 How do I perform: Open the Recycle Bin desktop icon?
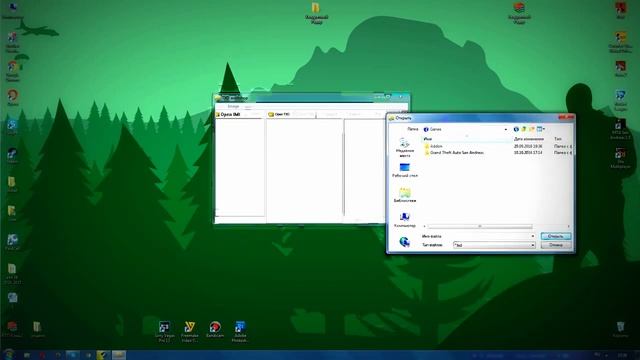coord(620,329)
